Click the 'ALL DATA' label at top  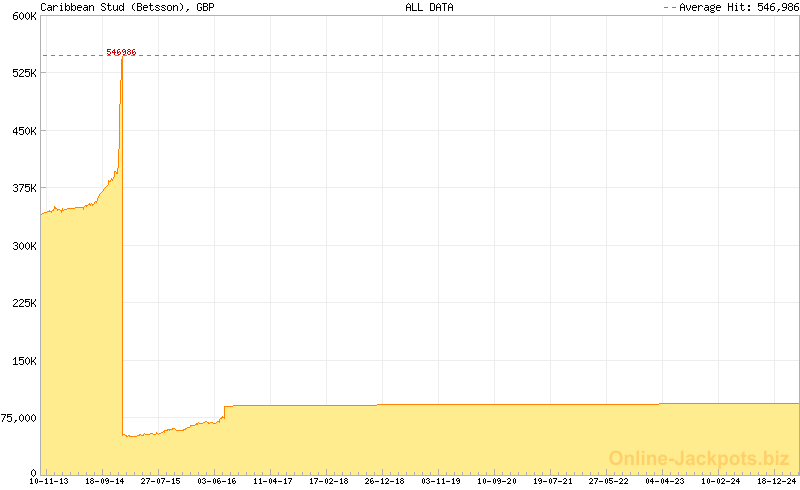click(x=429, y=7)
